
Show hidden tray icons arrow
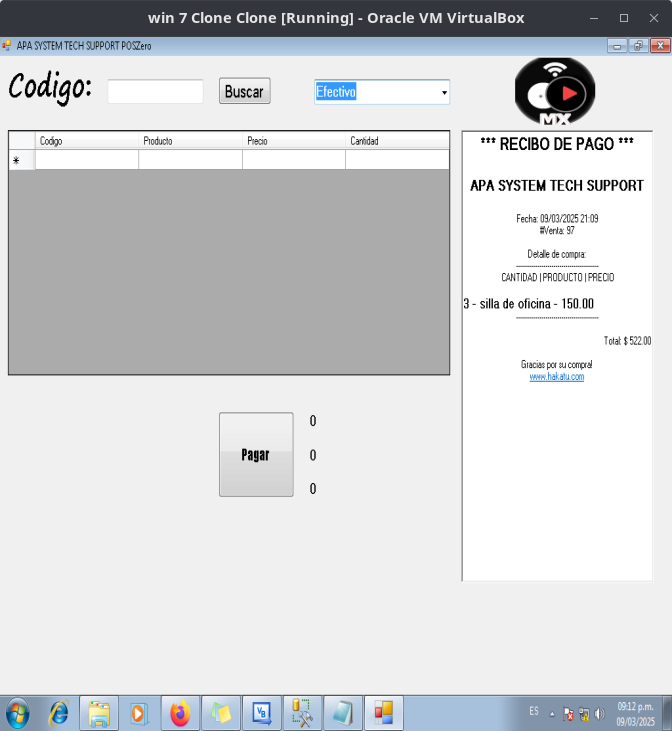[552, 714]
